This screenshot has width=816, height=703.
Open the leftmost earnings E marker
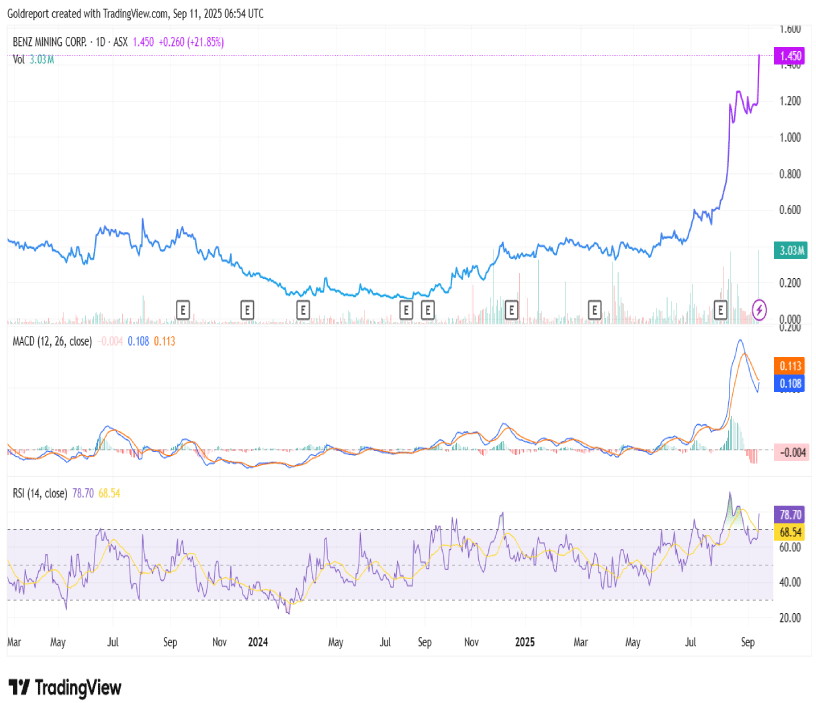coord(183,310)
